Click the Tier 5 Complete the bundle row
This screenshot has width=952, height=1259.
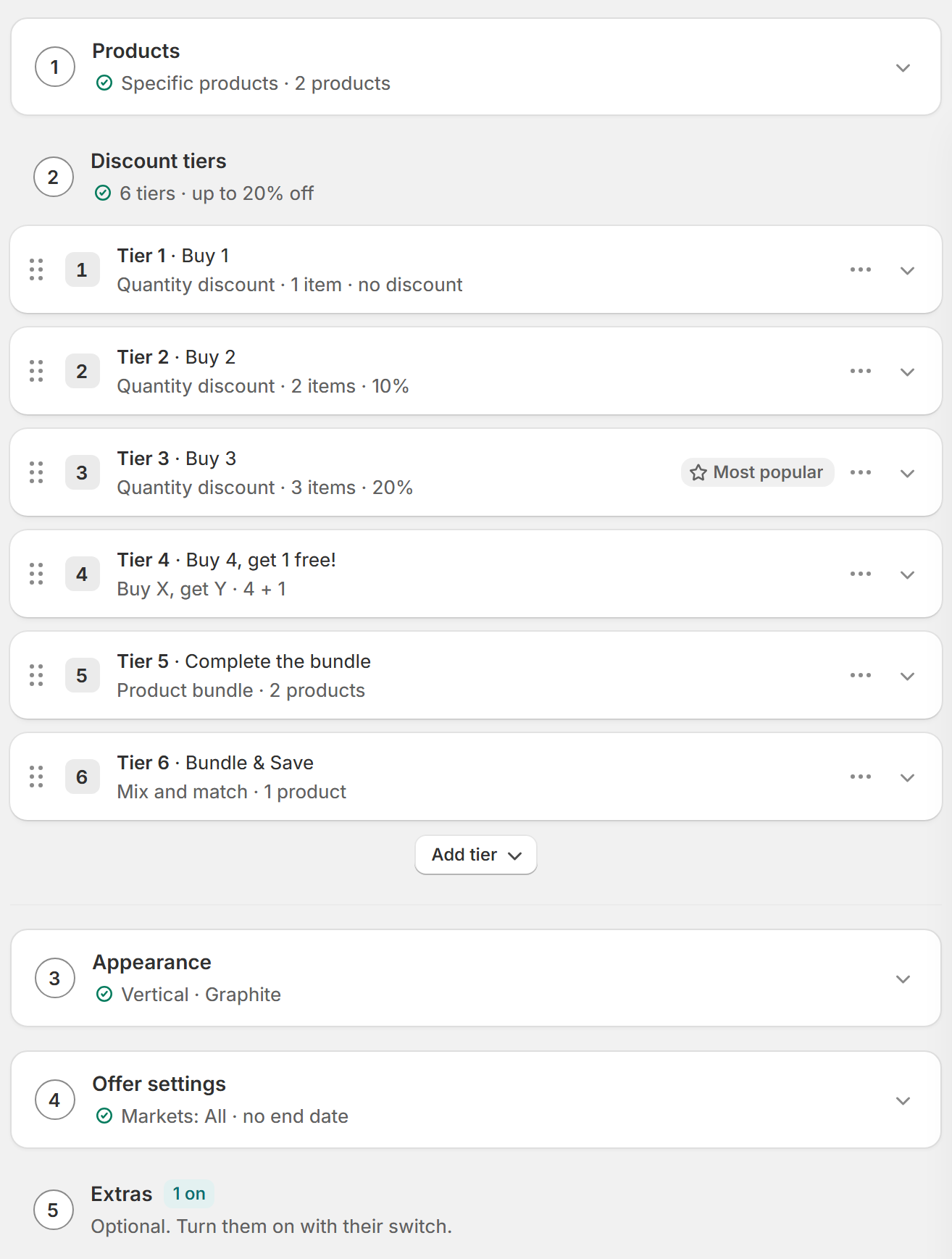click(476, 675)
